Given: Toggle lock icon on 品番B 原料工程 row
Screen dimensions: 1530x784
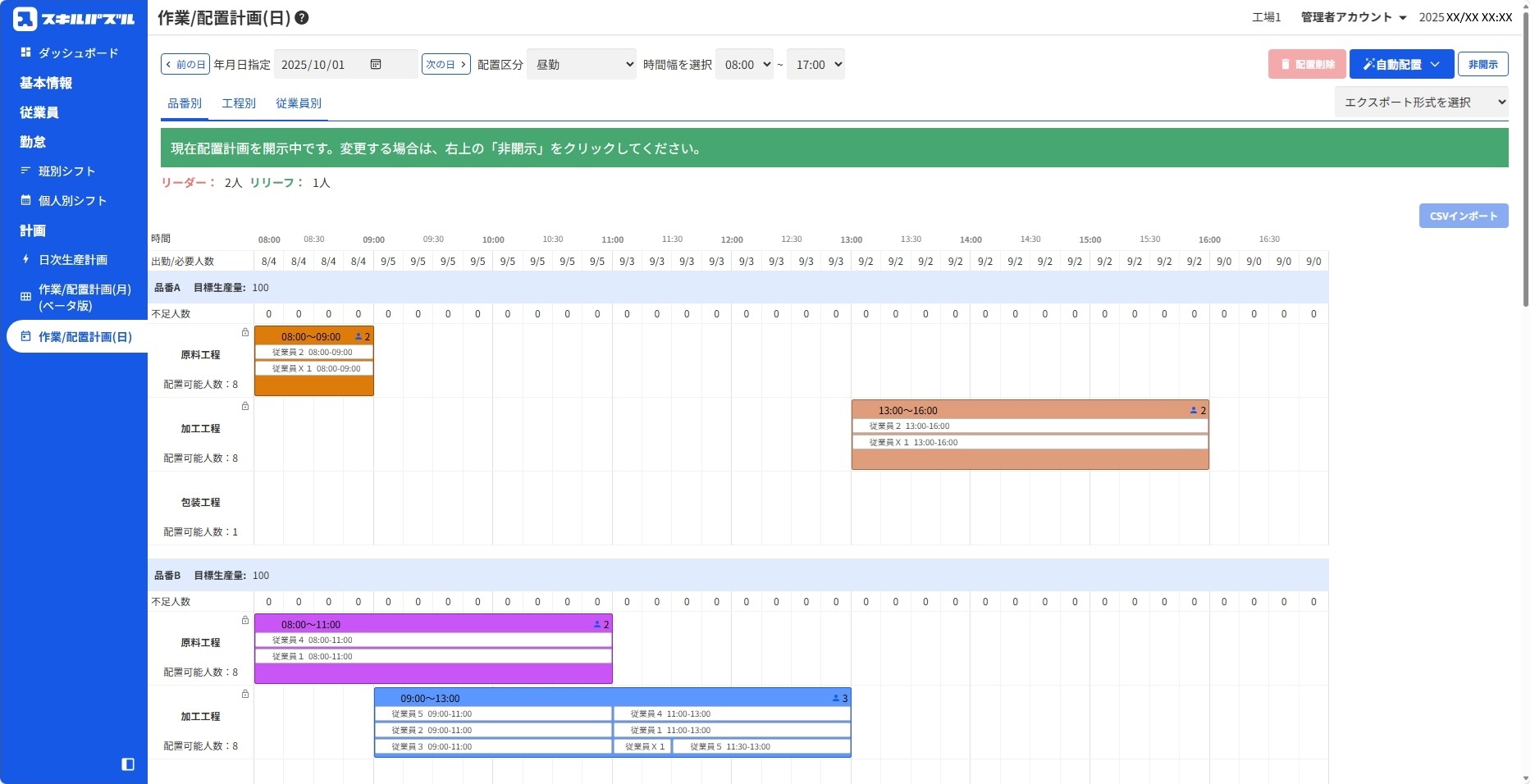Looking at the screenshot, I should 244,620.
